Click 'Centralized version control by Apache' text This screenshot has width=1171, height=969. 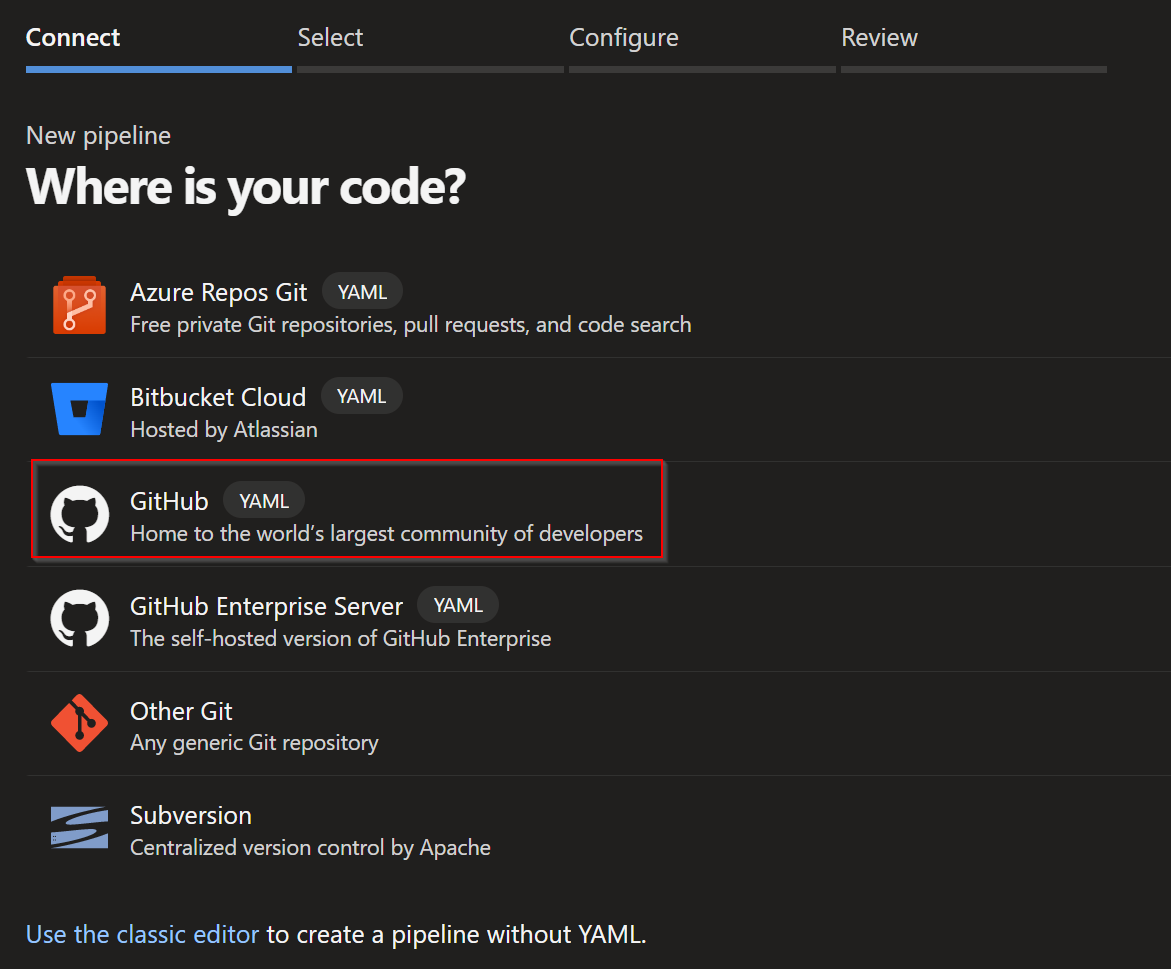(310, 847)
